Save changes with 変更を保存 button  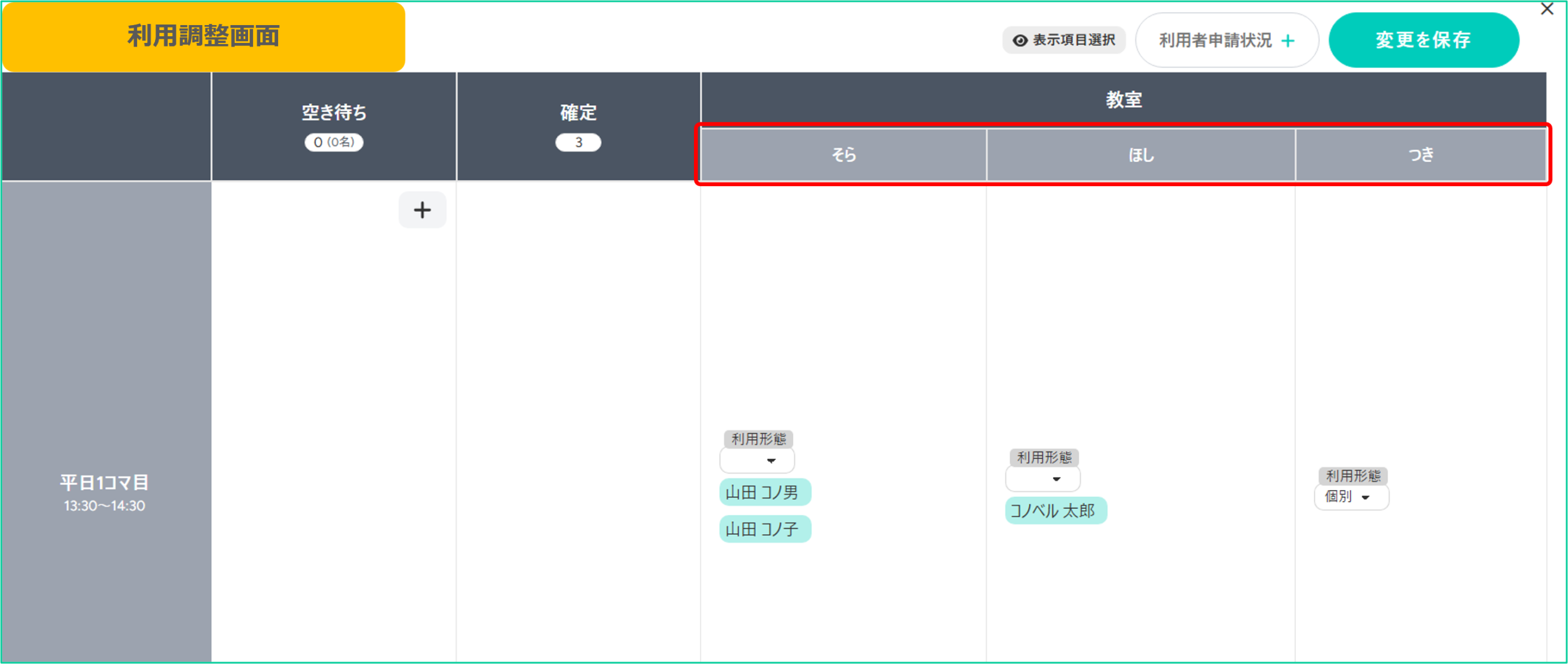click(x=1423, y=40)
